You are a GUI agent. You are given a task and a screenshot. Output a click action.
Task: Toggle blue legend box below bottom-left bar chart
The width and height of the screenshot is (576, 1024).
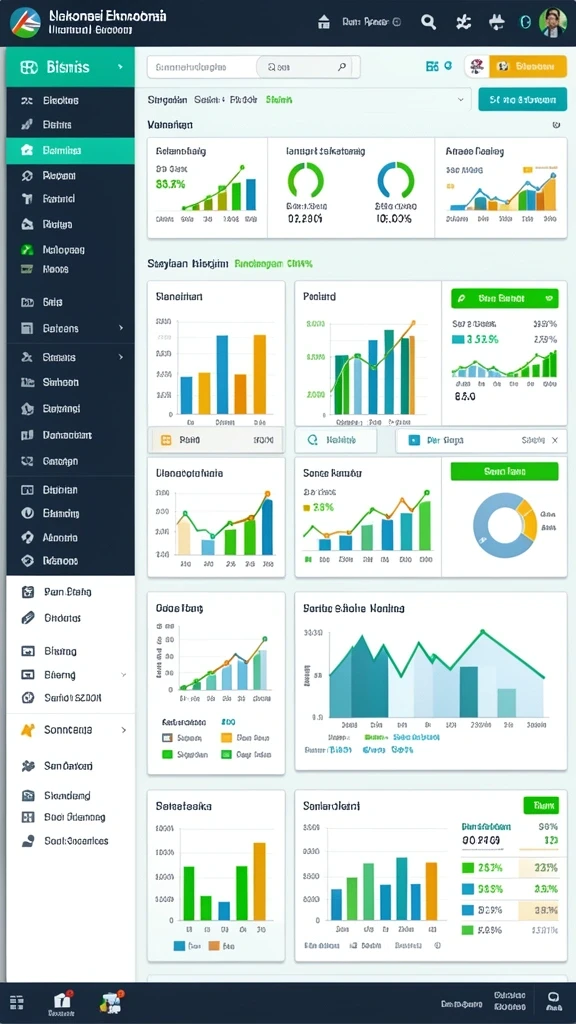[180, 946]
